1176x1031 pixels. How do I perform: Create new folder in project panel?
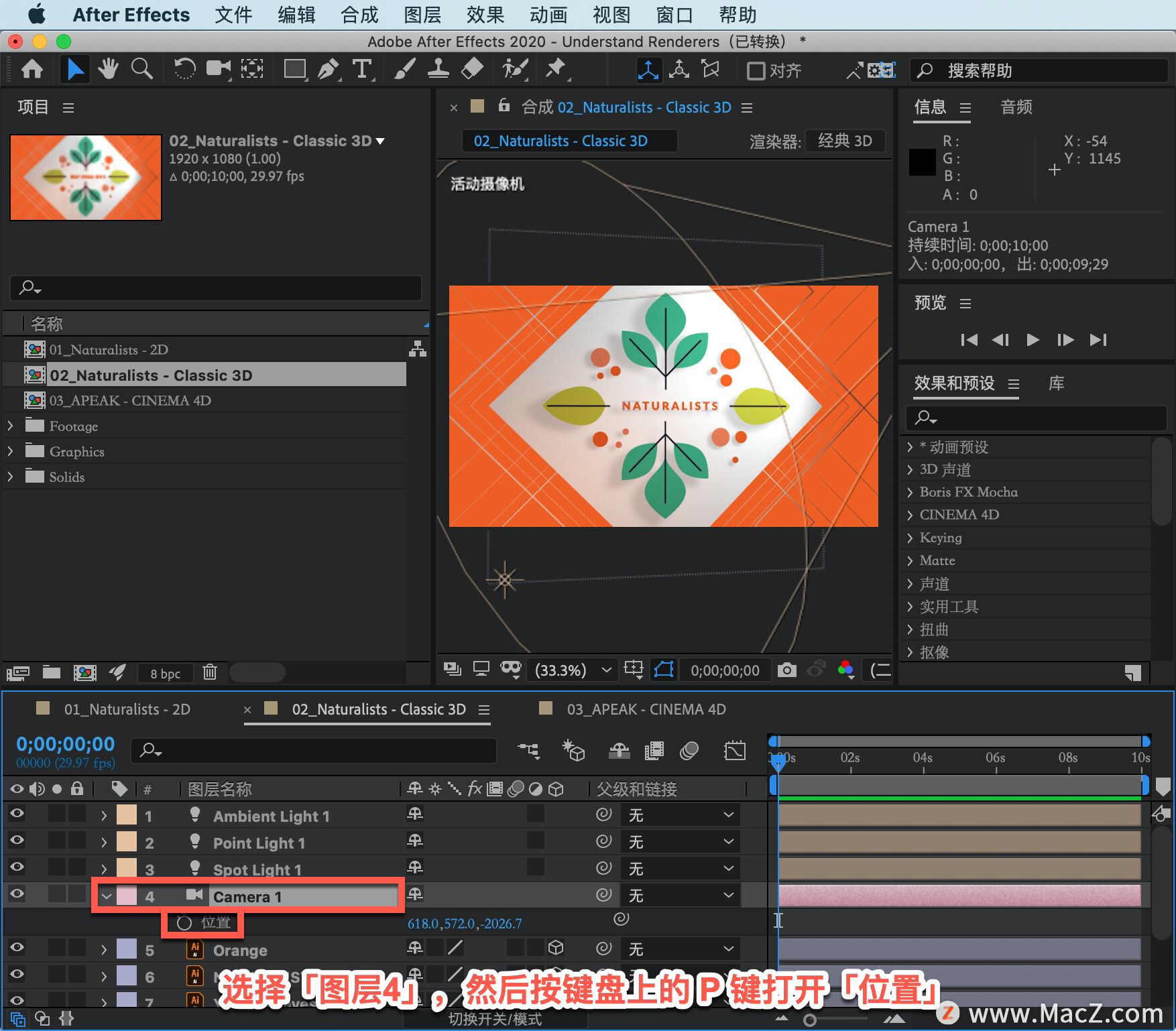(x=52, y=672)
